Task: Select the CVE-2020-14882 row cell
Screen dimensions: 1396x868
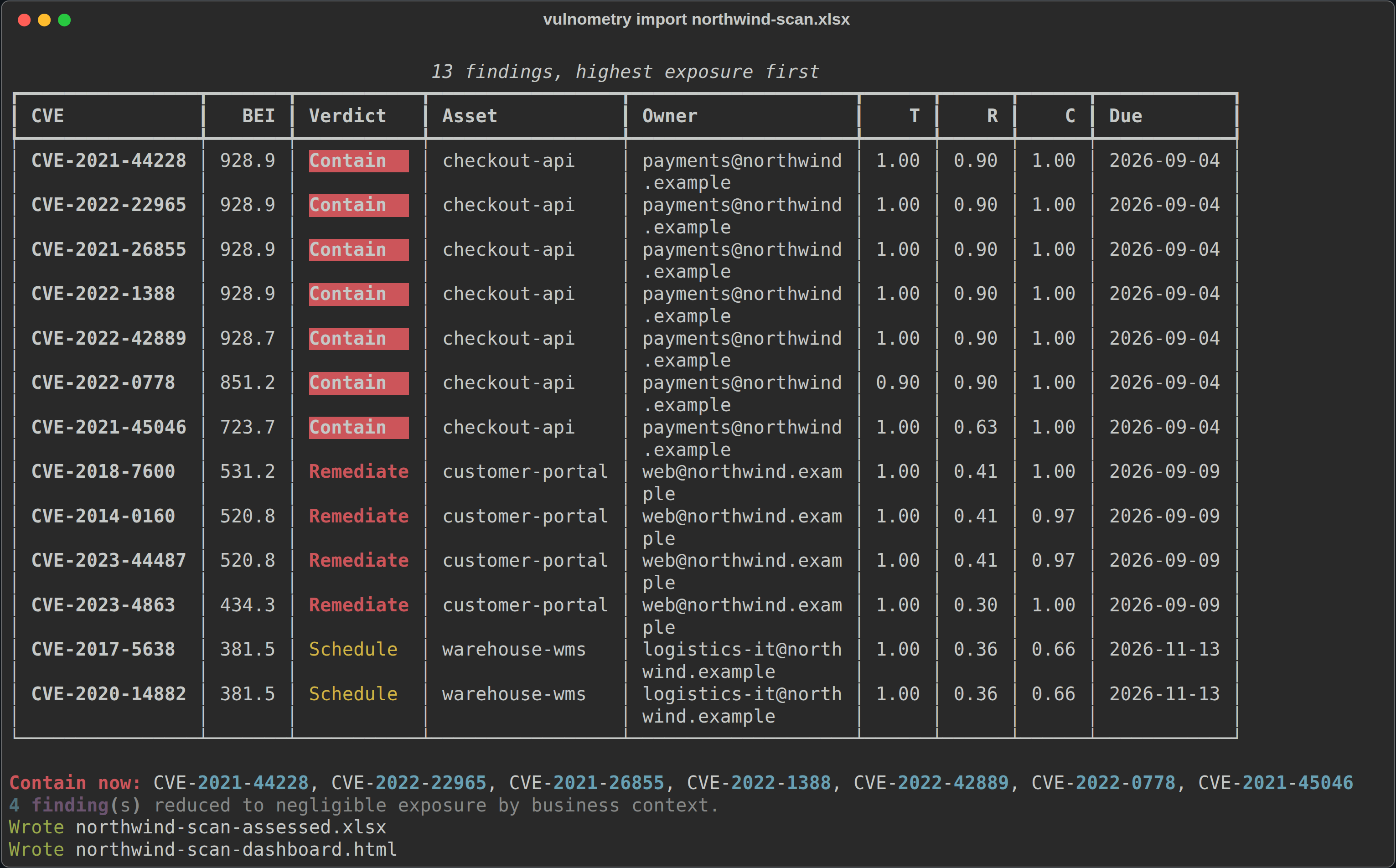Action: coord(109,695)
